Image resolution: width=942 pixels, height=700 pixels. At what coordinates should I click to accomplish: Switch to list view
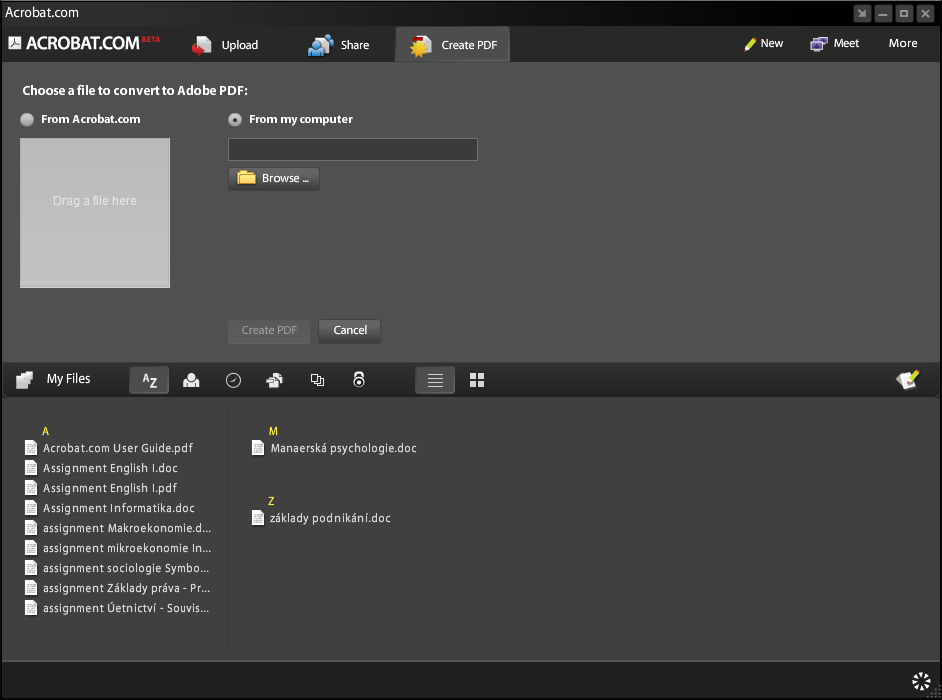(435, 380)
